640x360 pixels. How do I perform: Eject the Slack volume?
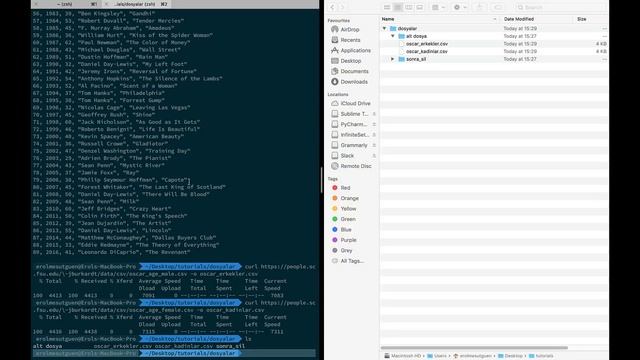[374, 156]
